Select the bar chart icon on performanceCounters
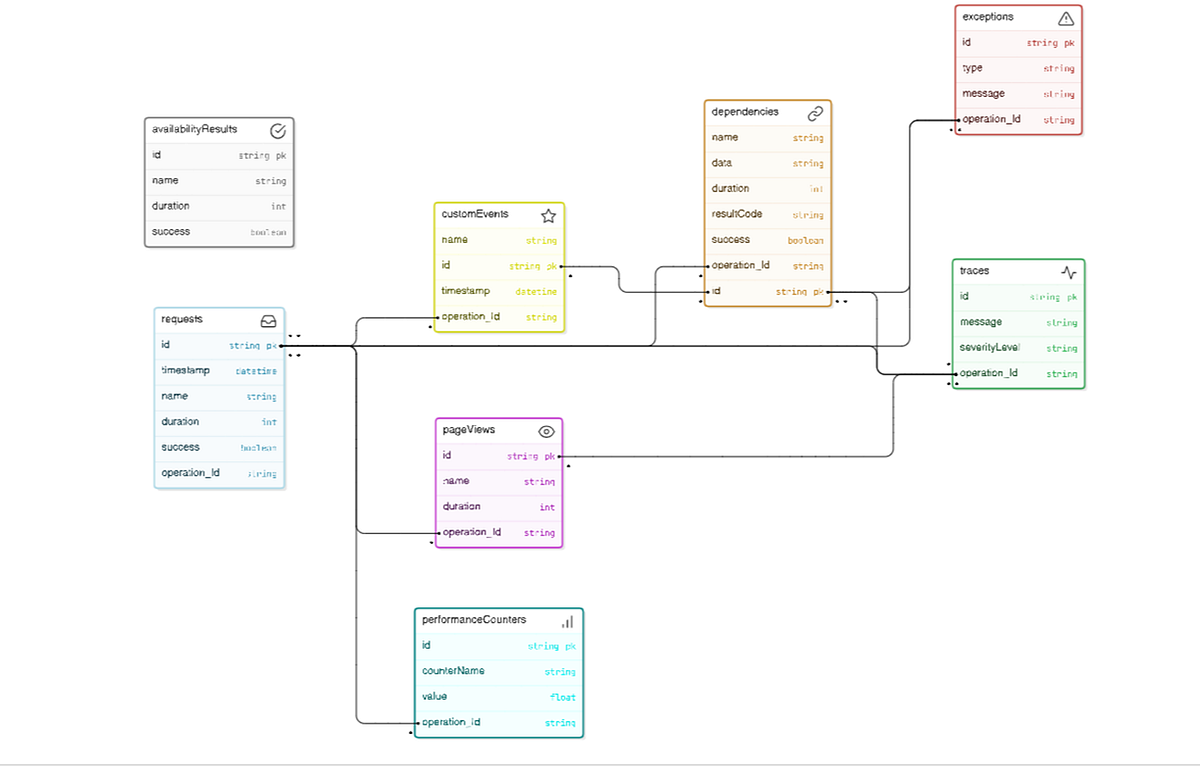The image size is (1200, 766). click(x=566, y=620)
